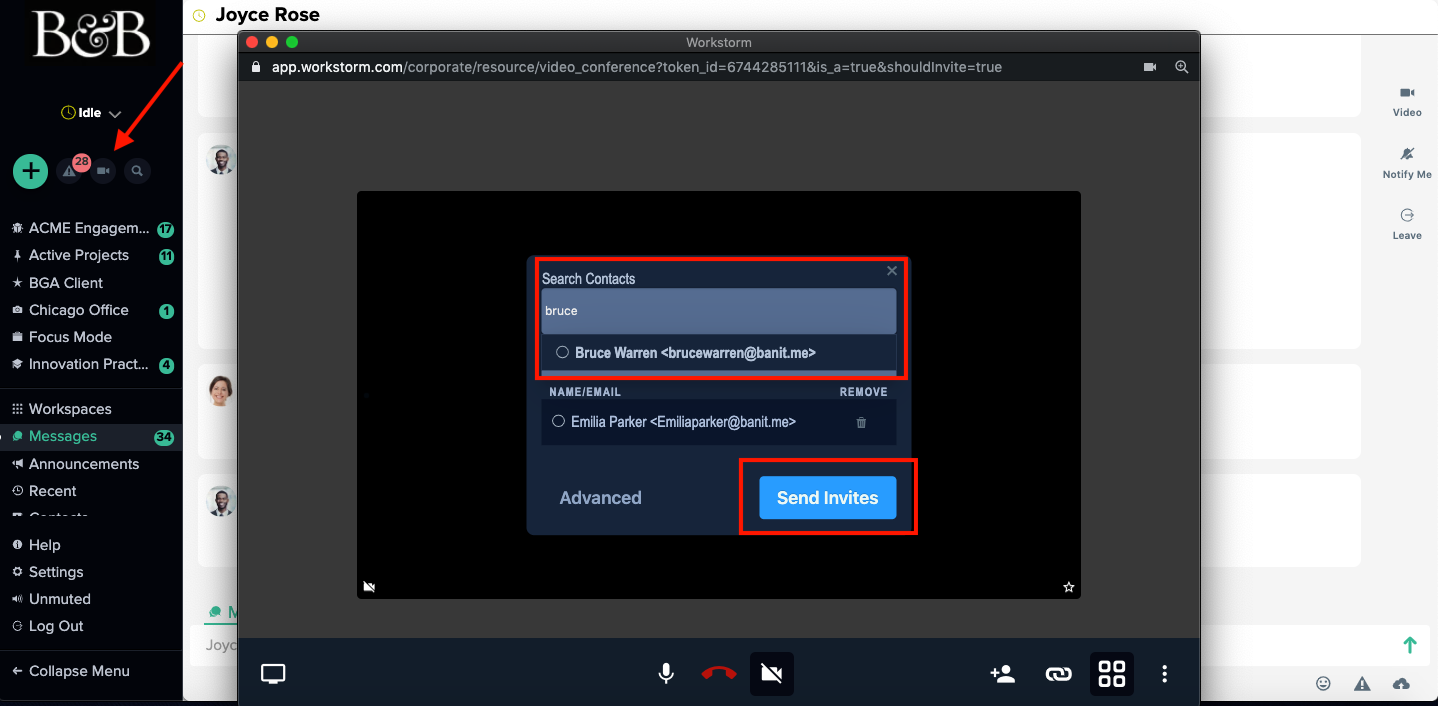Click urgent alert triangle icon in composer
This screenshot has height=706, width=1438.
click(x=1362, y=684)
